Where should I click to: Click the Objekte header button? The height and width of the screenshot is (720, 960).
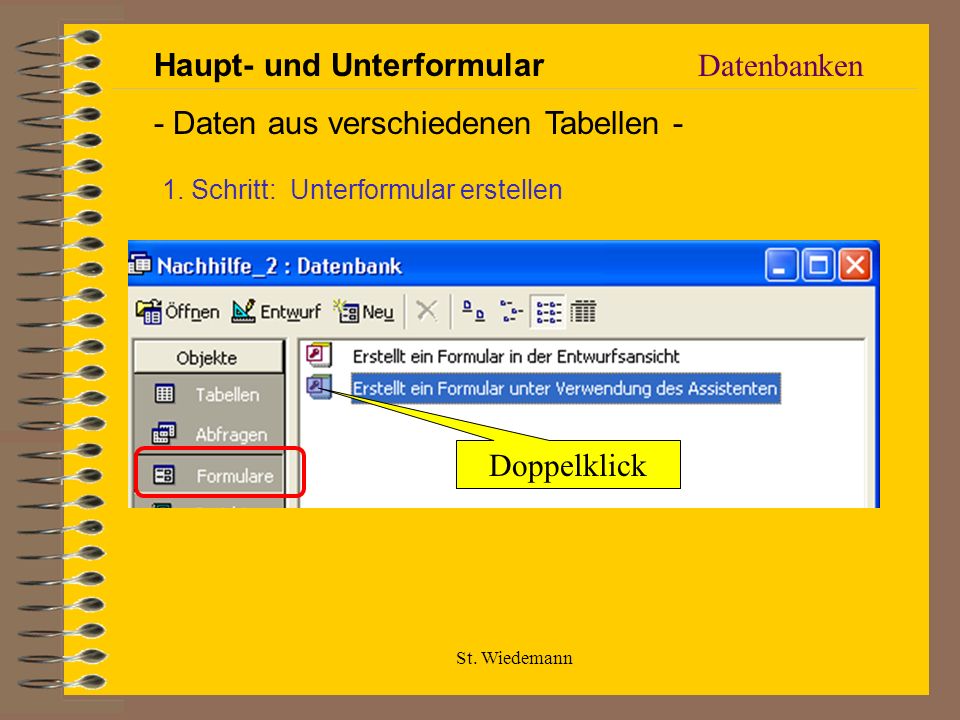click(x=208, y=358)
